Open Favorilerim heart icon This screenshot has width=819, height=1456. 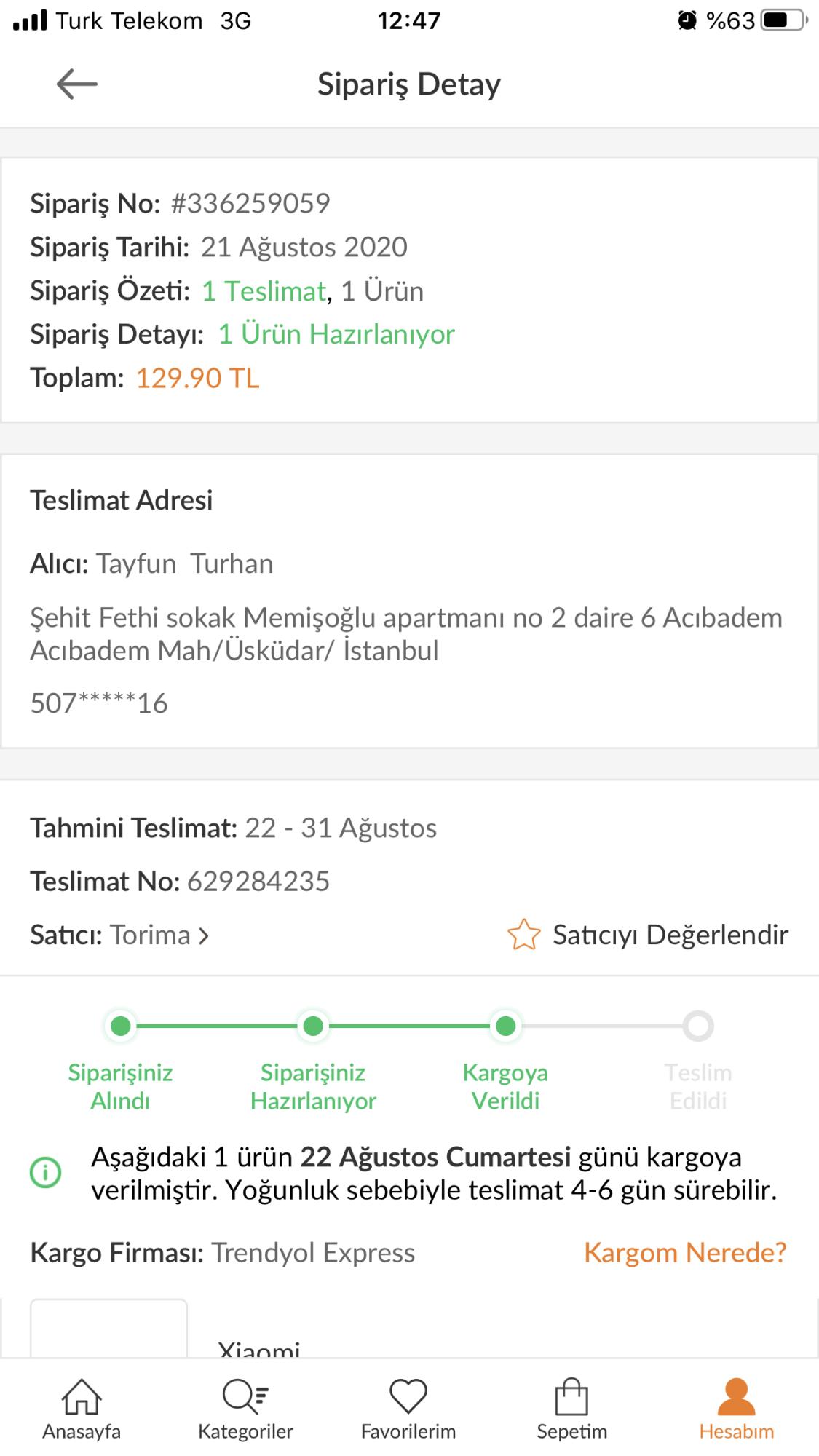pos(408,1397)
